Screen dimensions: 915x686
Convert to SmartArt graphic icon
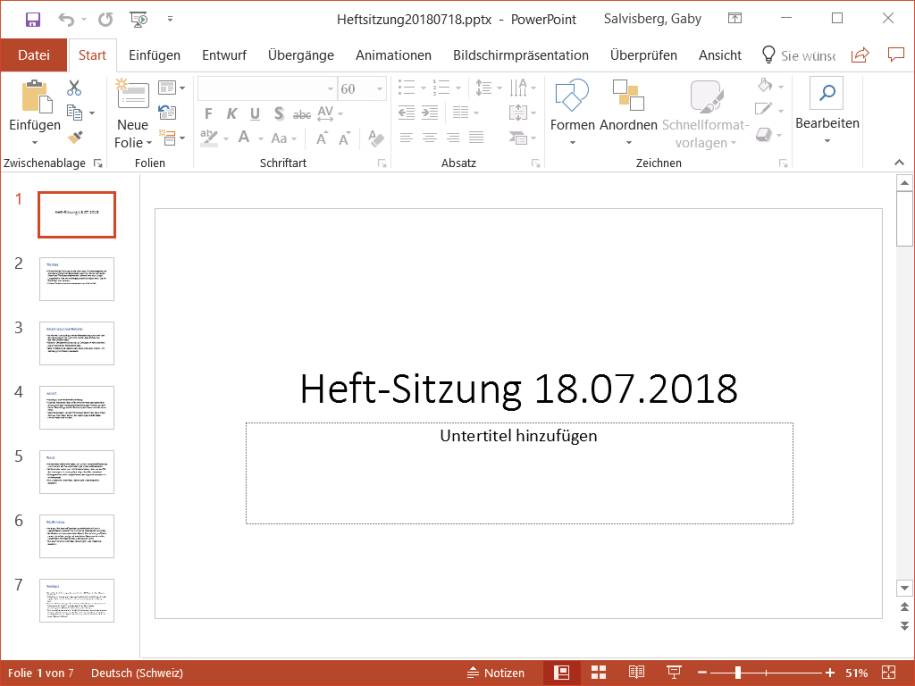point(522,138)
